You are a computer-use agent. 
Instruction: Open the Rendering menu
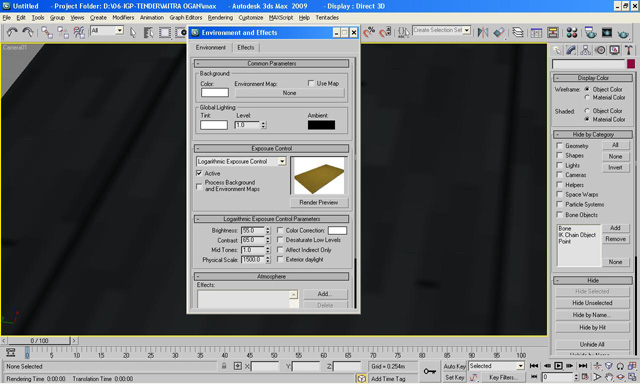[x=220, y=18]
